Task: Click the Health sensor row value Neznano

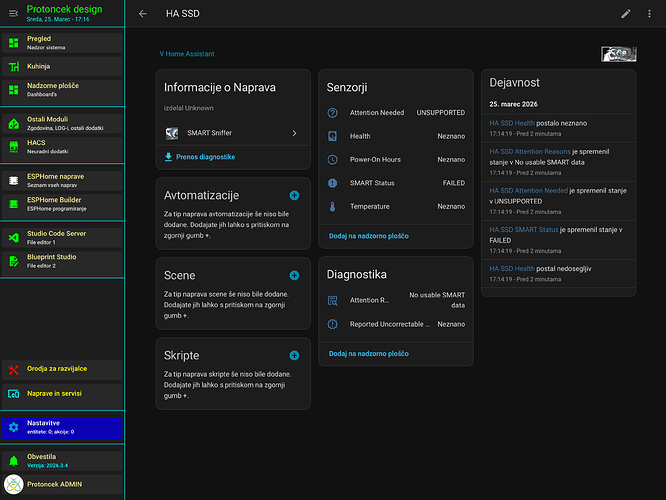Action: pyautogui.click(x=451, y=136)
